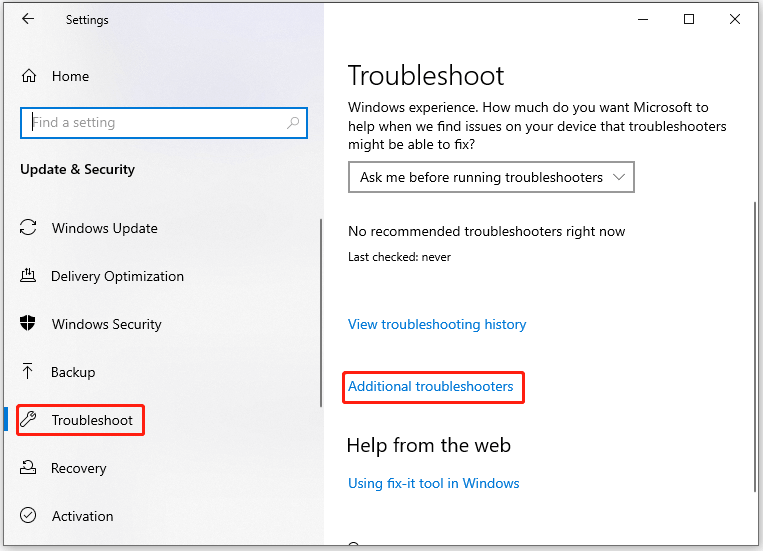View troubleshooting history link
The height and width of the screenshot is (551, 763).
tap(437, 324)
